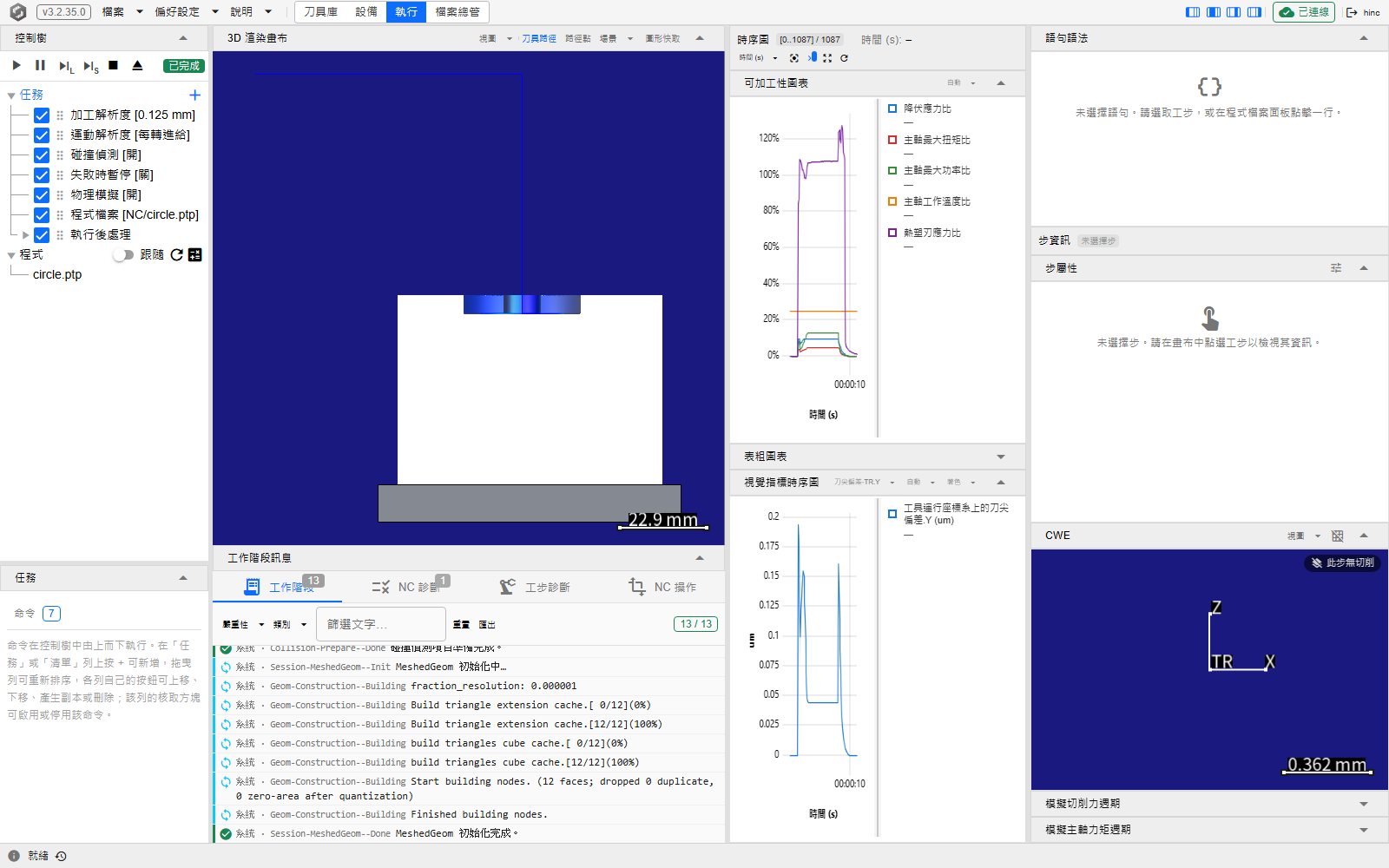Open the 偏好設定 menu

pyautogui.click(x=186, y=12)
